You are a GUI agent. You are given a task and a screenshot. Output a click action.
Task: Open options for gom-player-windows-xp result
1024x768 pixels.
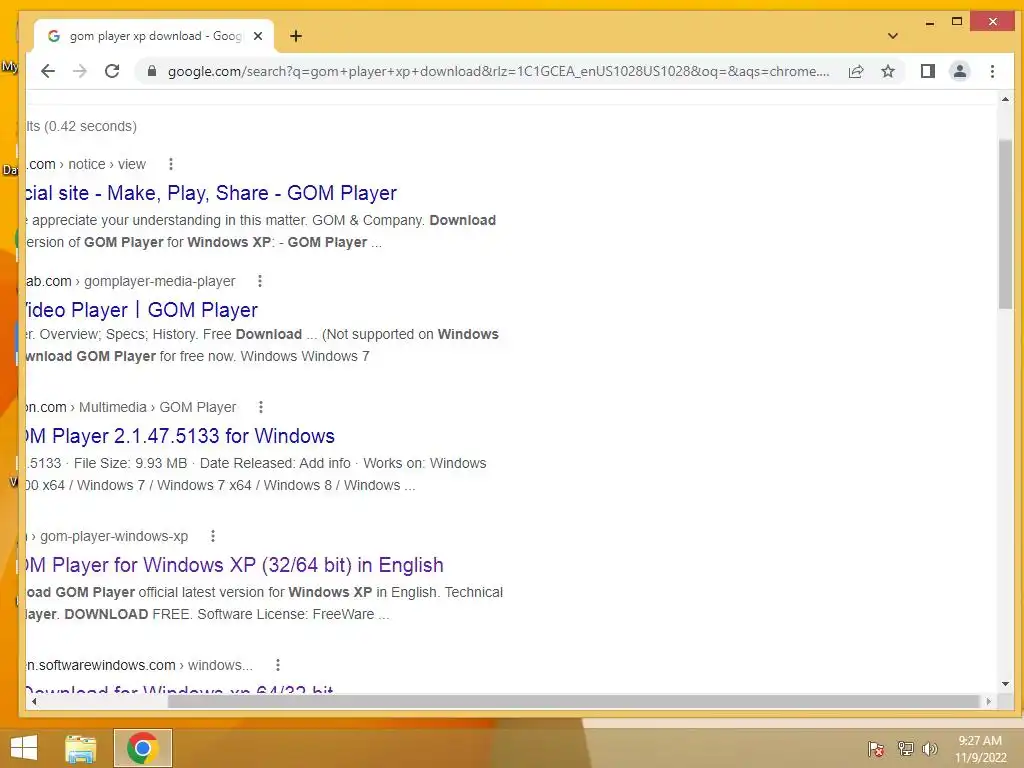[x=213, y=536]
